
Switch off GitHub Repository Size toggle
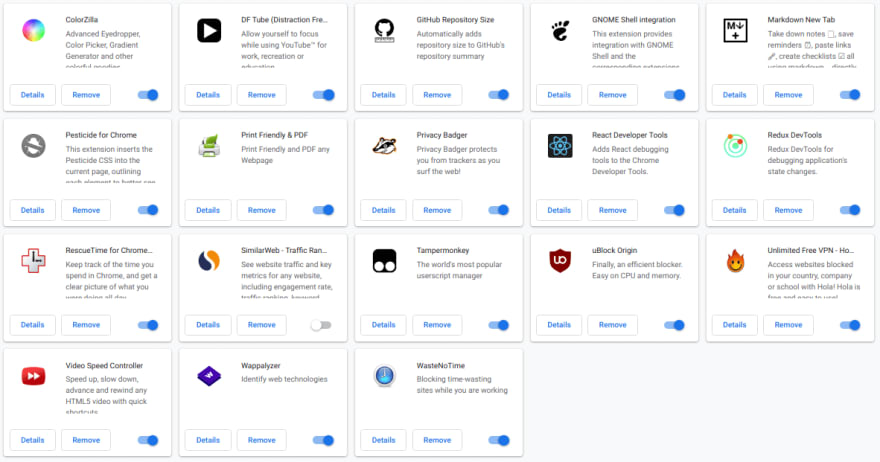click(x=499, y=95)
